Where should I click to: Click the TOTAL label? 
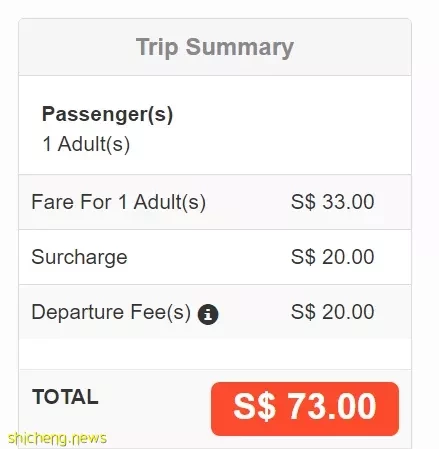coord(65,397)
